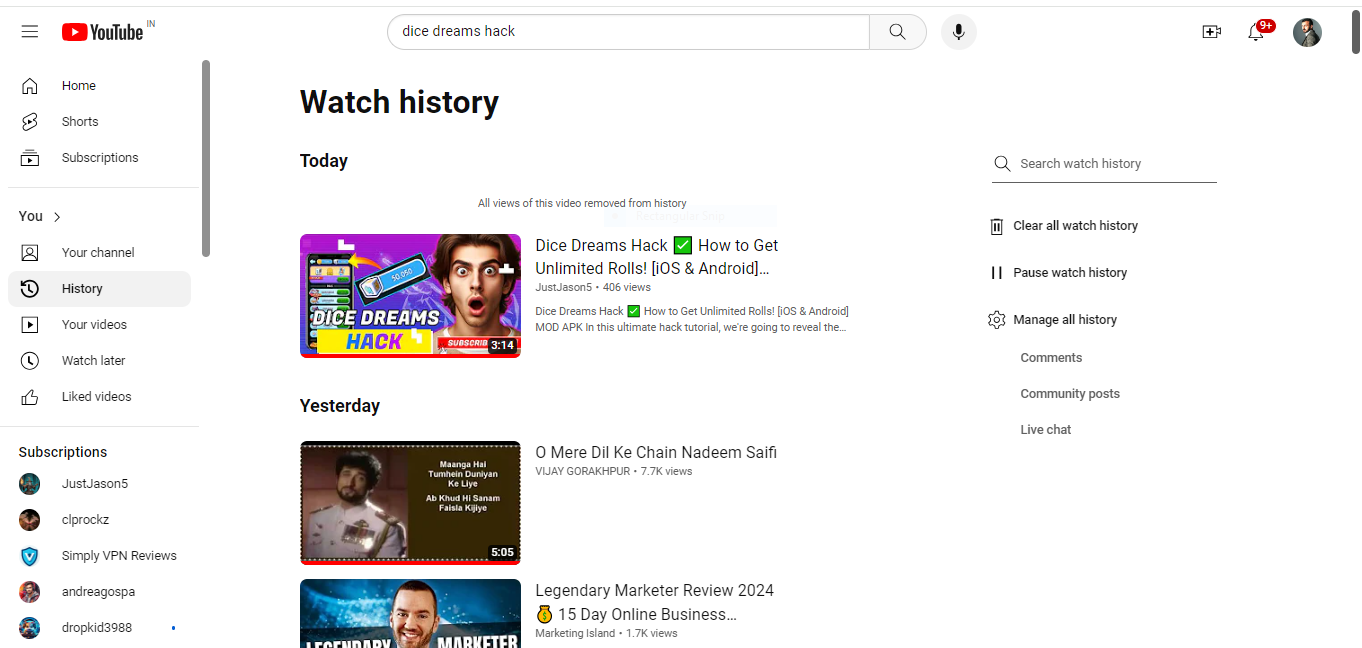Click JustJason5 channel avatar icon
1362x648 pixels.
[x=30, y=484]
